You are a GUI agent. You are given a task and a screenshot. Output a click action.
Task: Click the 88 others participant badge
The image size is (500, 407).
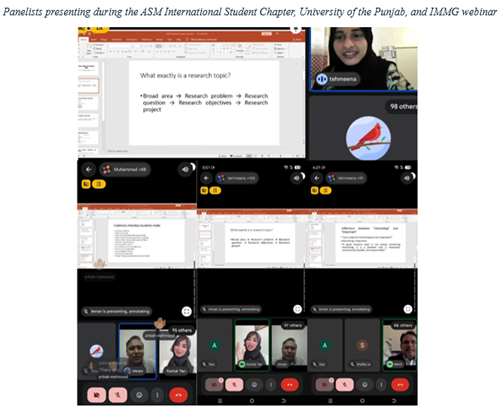tap(403, 325)
